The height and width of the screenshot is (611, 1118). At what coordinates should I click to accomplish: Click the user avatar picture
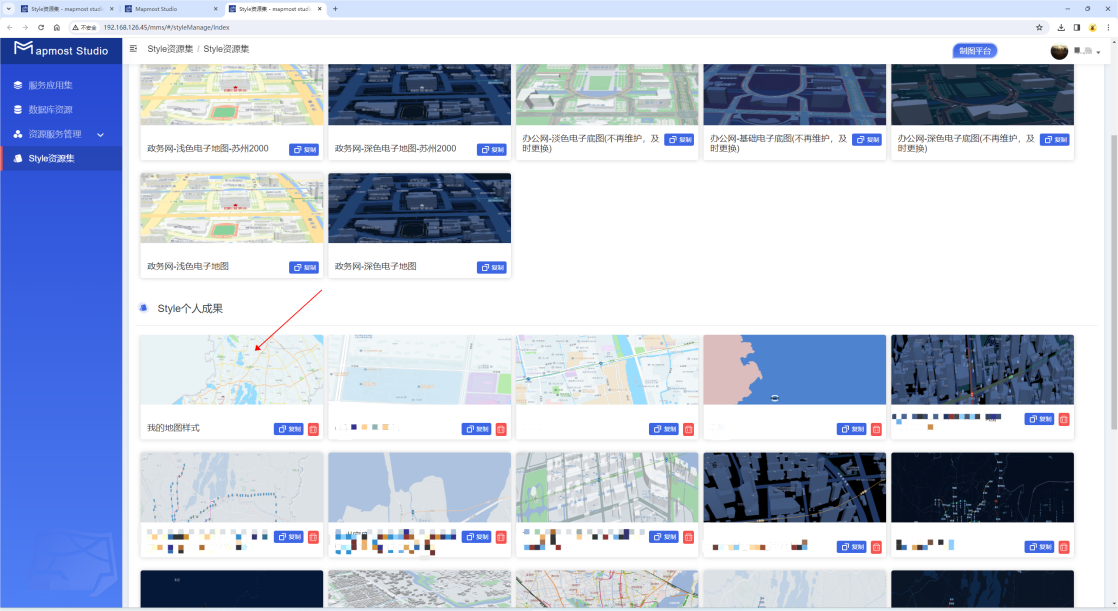pos(1059,51)
